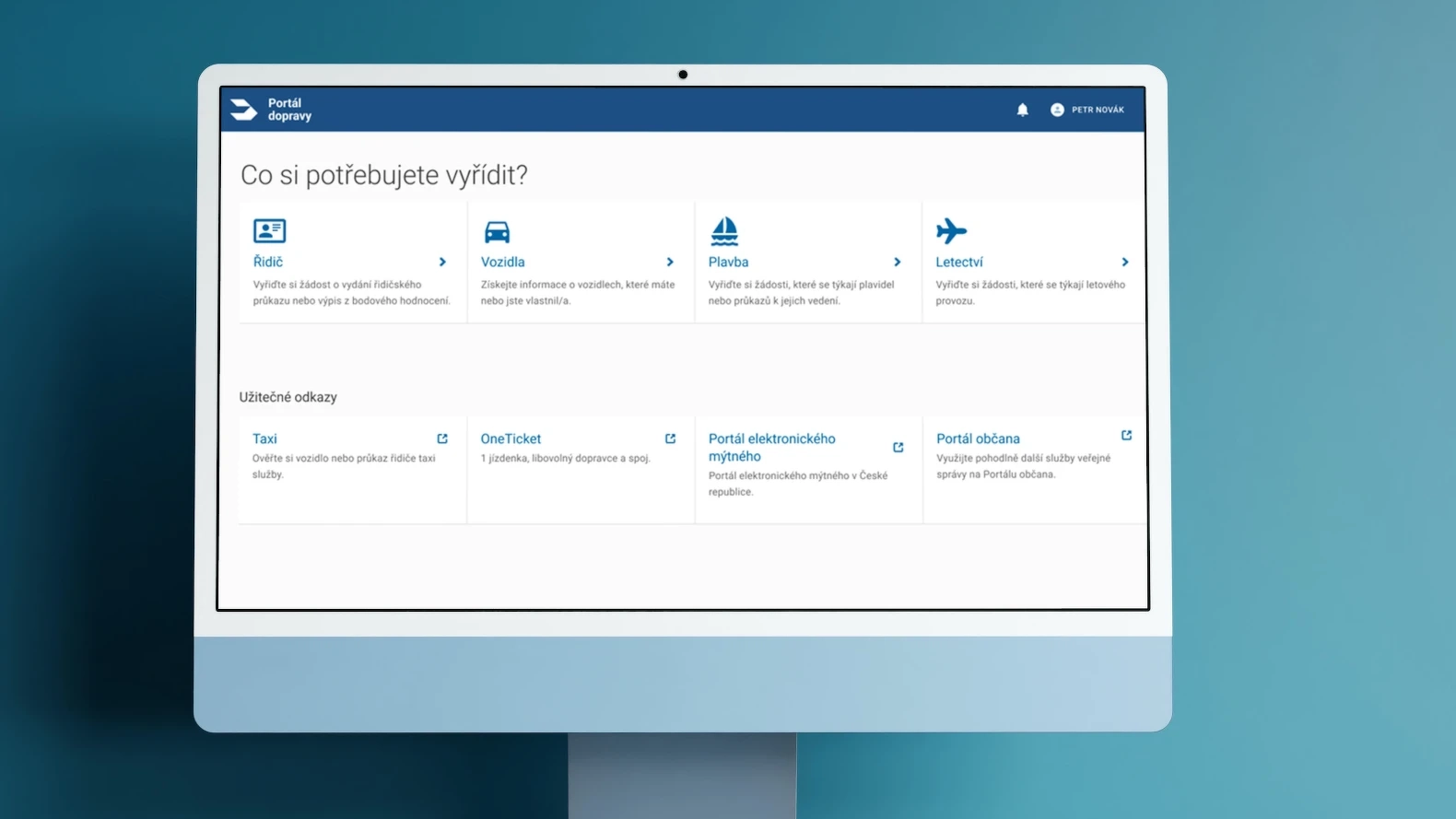The height and width of the screenshot is (819, 1456).
Task: Open the notifications bell
Action: 1022,110
